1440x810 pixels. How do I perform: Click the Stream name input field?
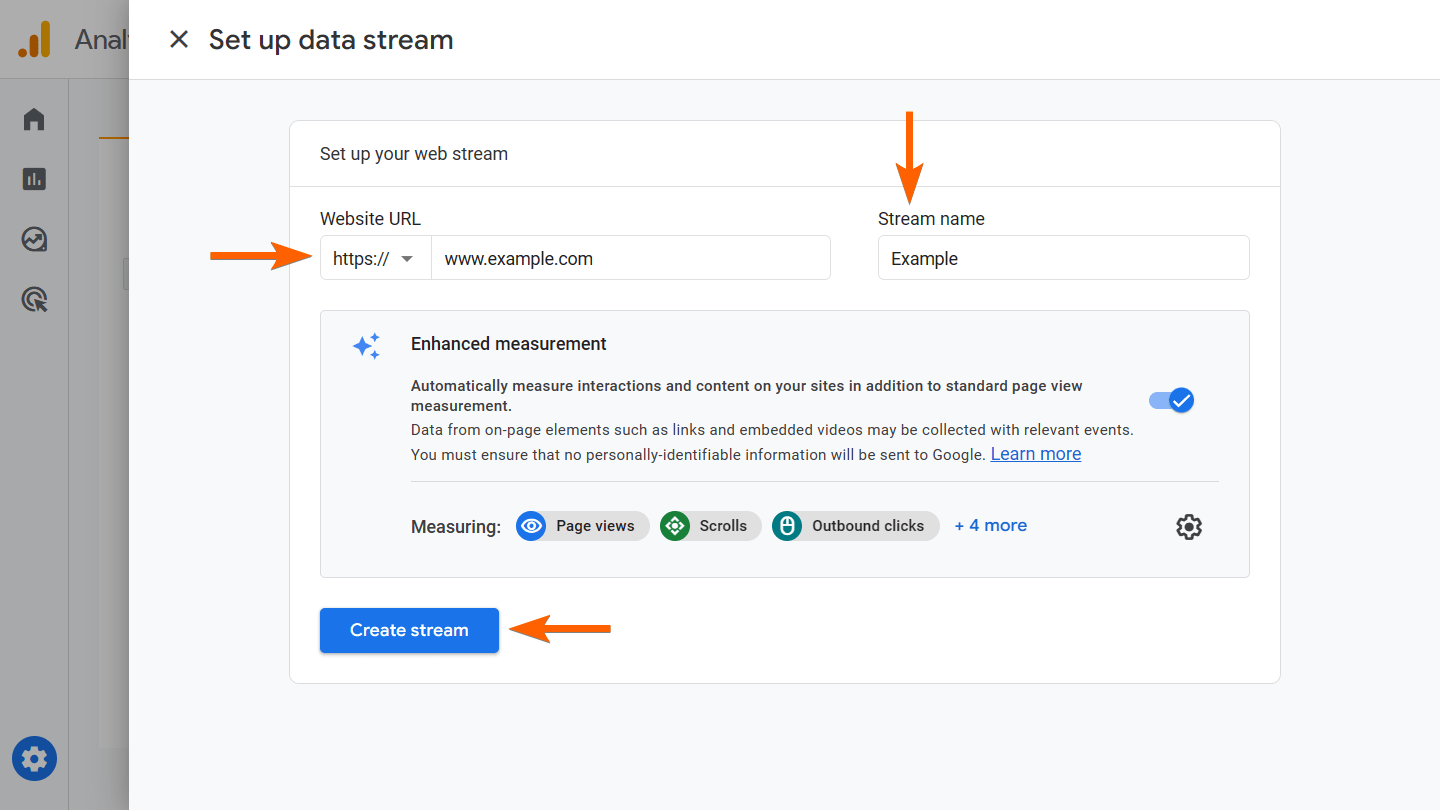[x=1063, y=258]
